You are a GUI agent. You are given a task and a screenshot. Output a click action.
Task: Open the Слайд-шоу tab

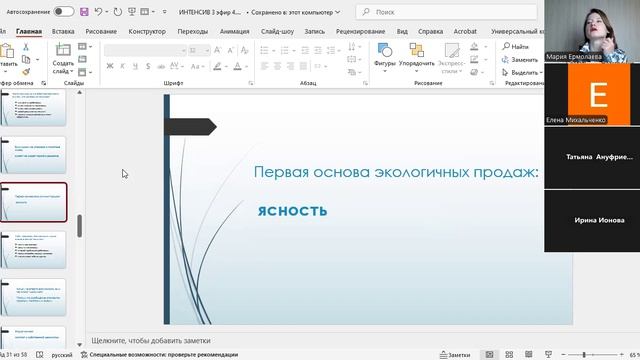[x=277, y=31]
